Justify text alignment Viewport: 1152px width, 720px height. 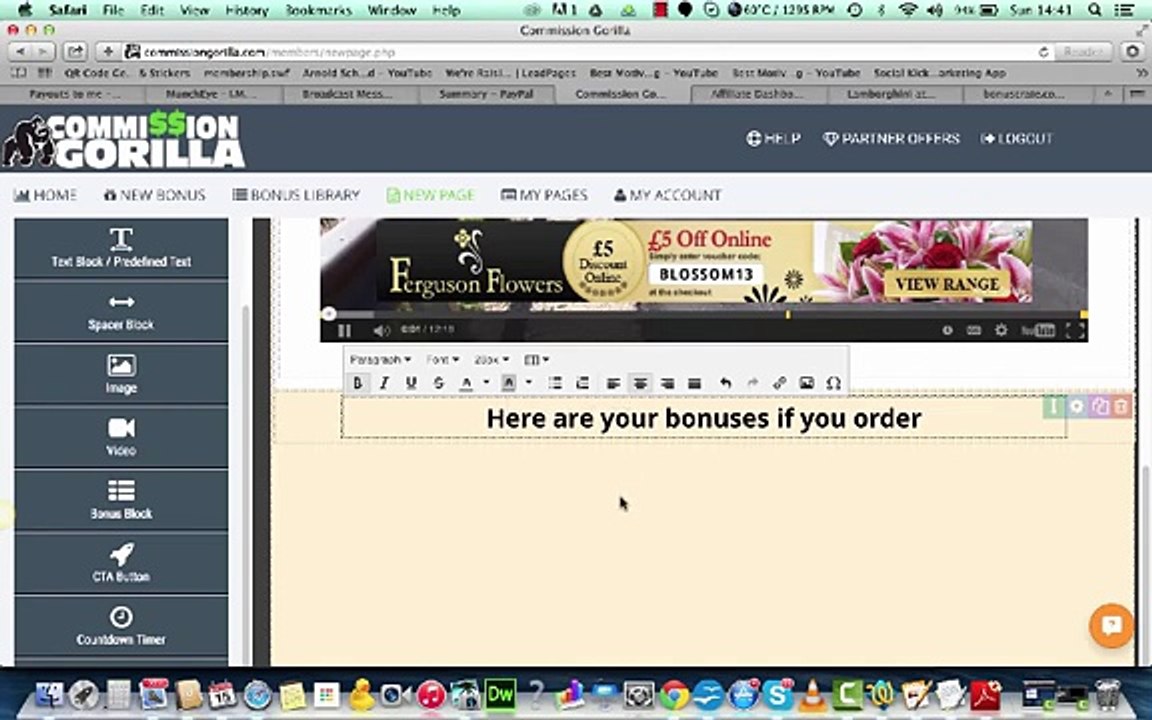click(694, 383)
